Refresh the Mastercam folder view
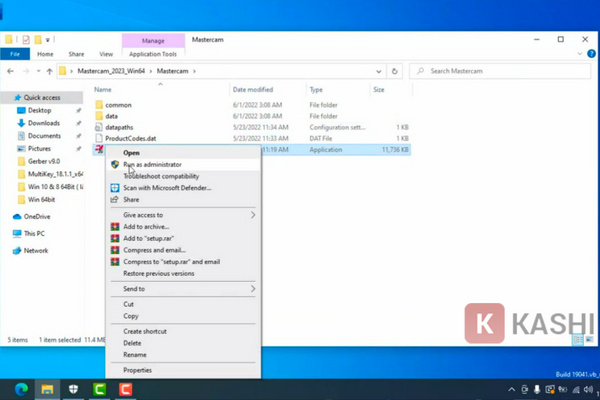This screenshot has height=400, width=600. click(395, 72)
